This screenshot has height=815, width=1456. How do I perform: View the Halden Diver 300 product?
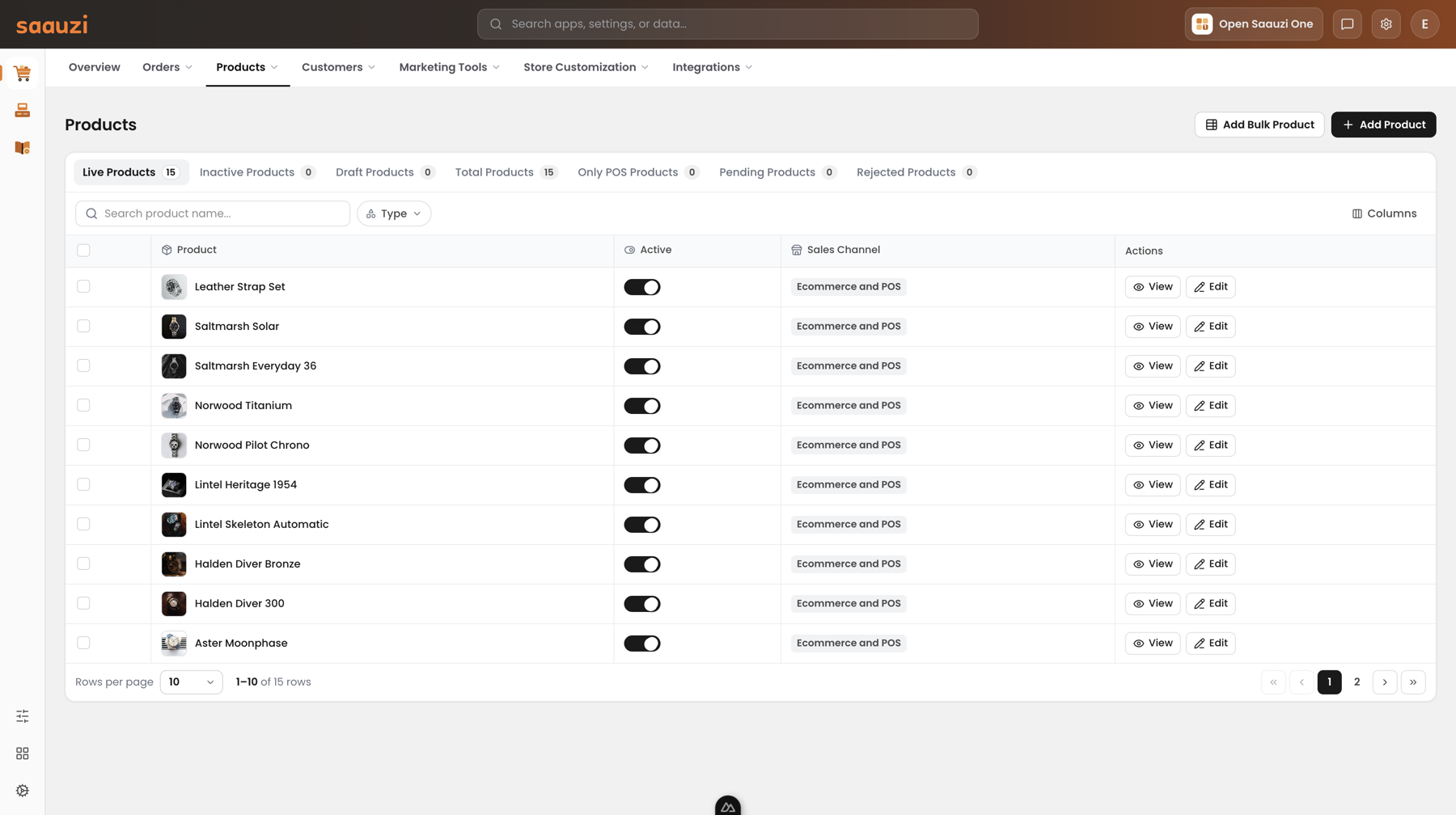(1153, 604)
